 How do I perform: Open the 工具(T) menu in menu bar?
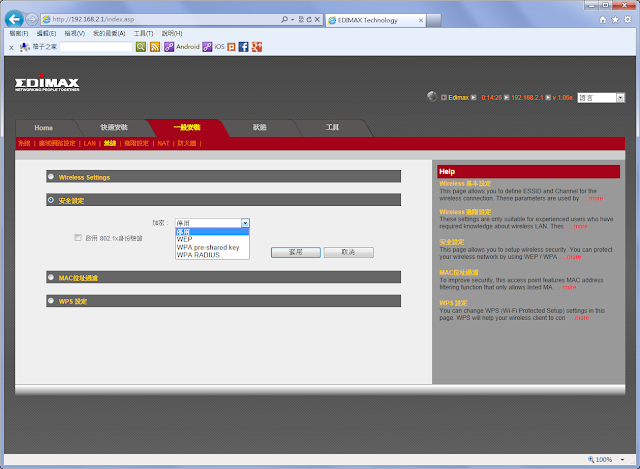click(x=143, y=33)
